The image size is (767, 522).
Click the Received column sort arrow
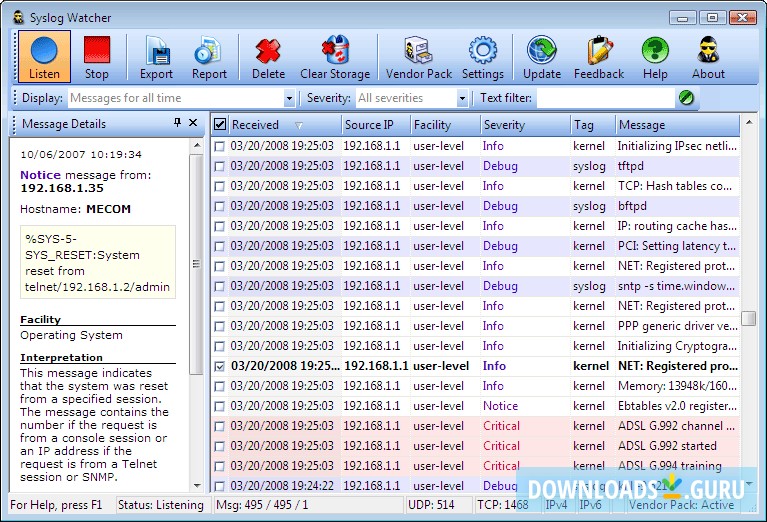299,126
